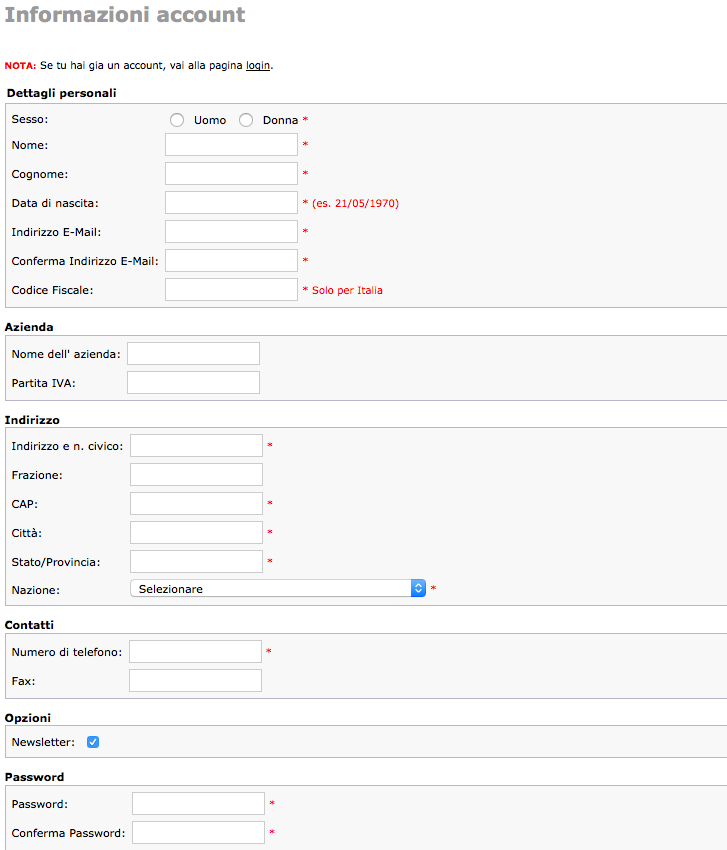This screenshot has width=727, height=850.
Task: Focus the Conferma Password field
Action: click(x=198, y=833)
